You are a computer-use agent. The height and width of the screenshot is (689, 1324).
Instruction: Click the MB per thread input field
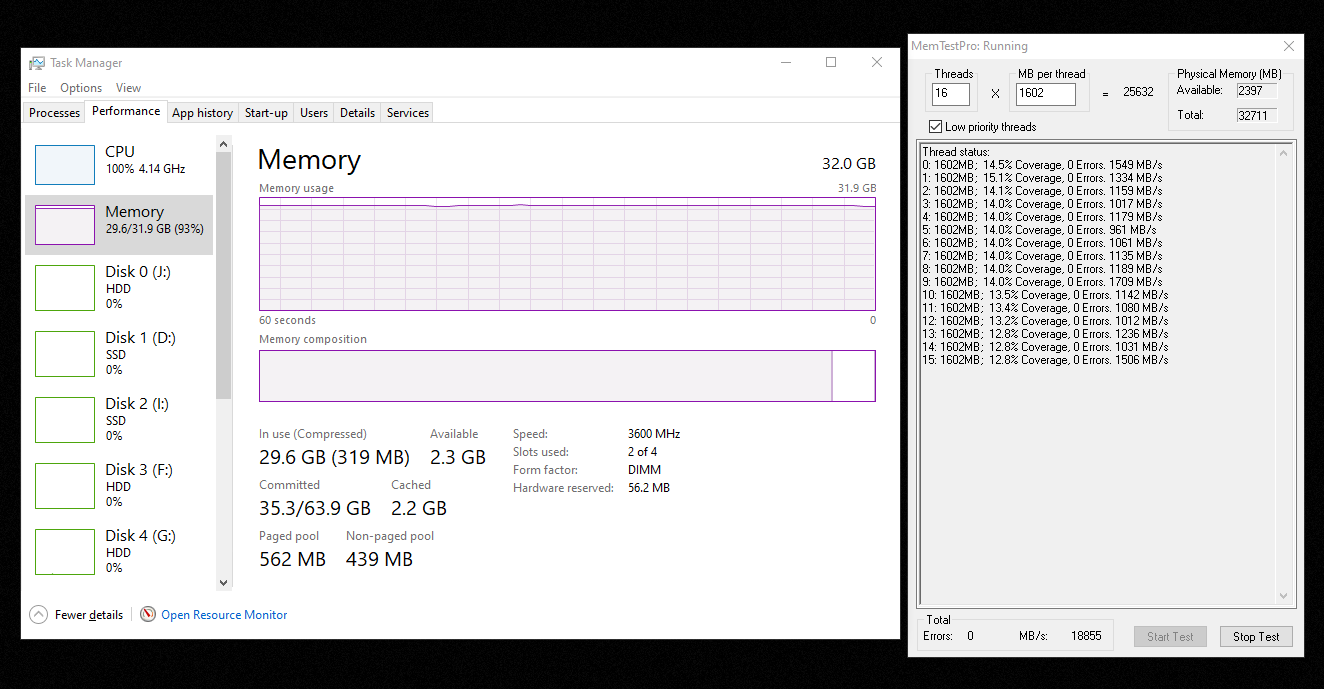(x=1045, y=94)
